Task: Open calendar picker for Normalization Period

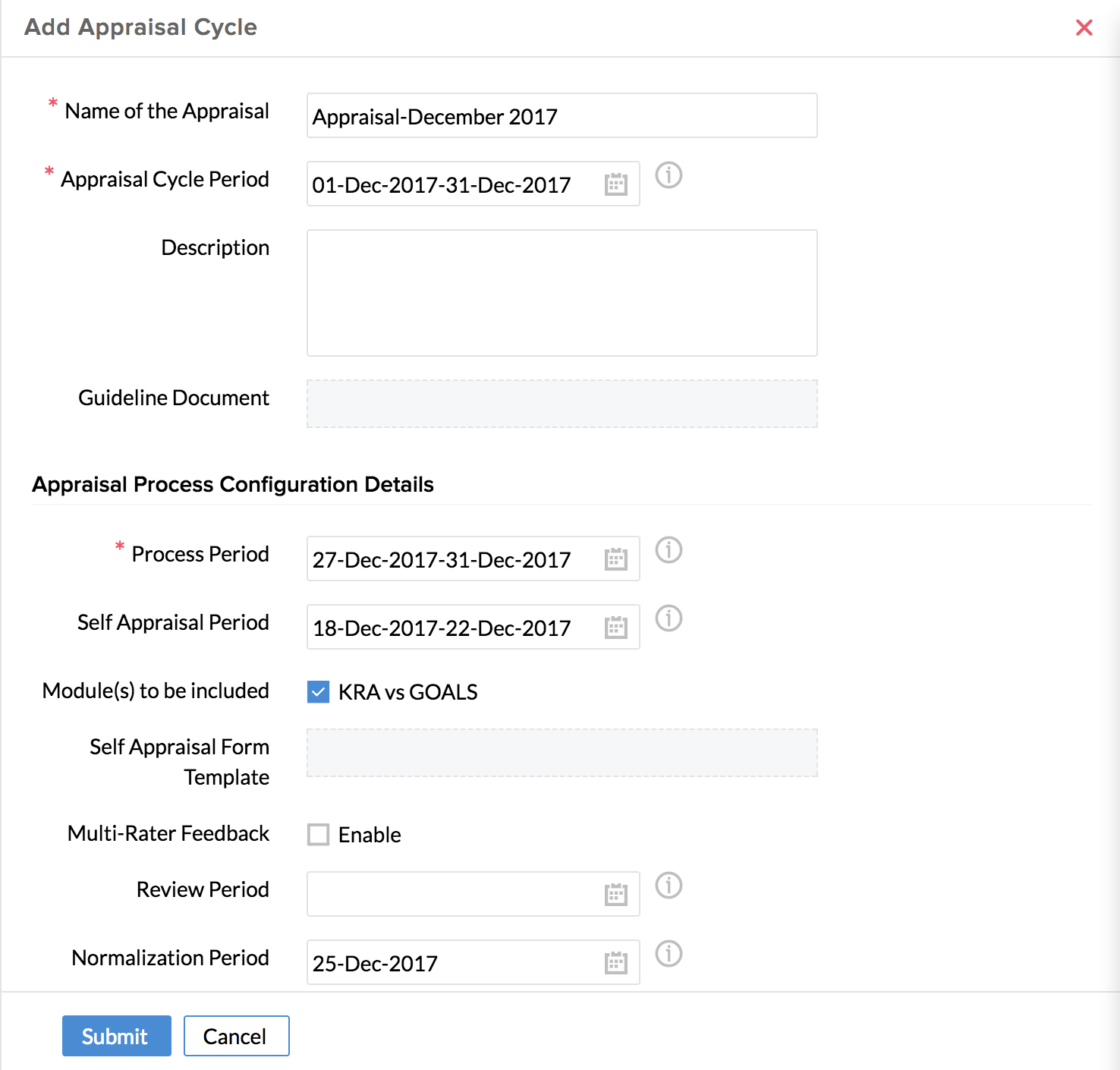Action: (615, 963)
